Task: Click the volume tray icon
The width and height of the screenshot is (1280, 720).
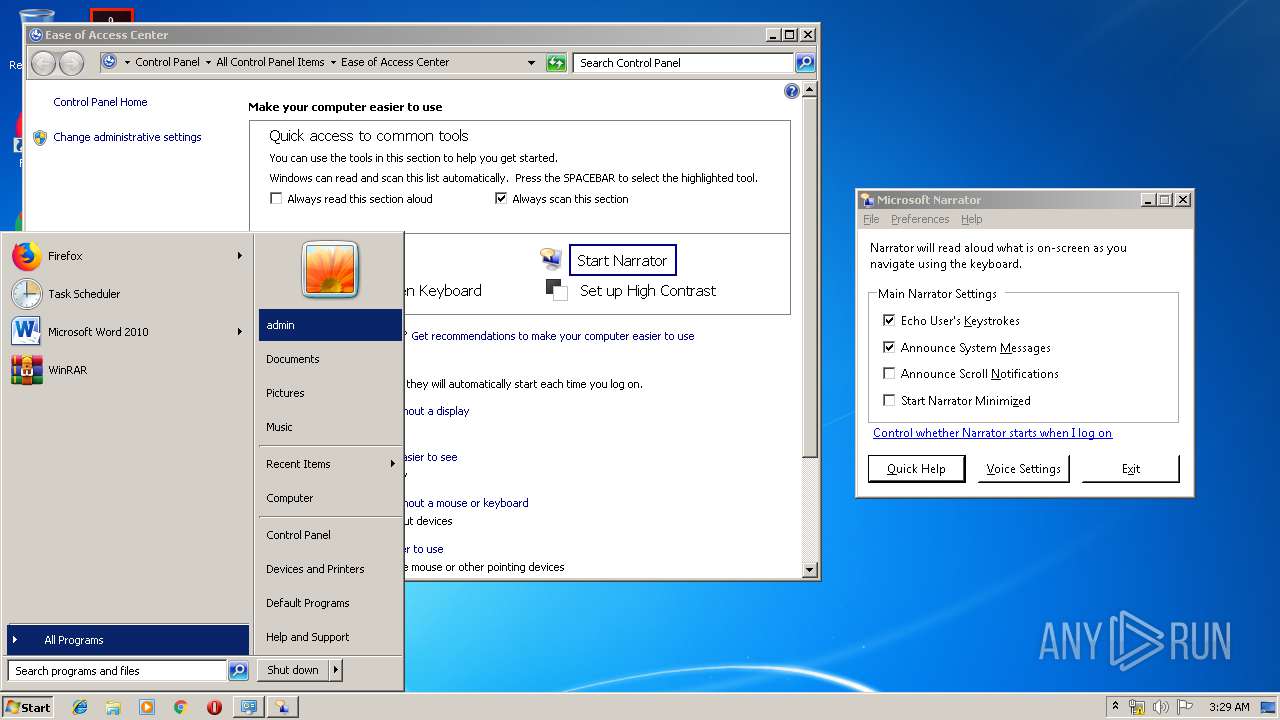Action: 1161,707
